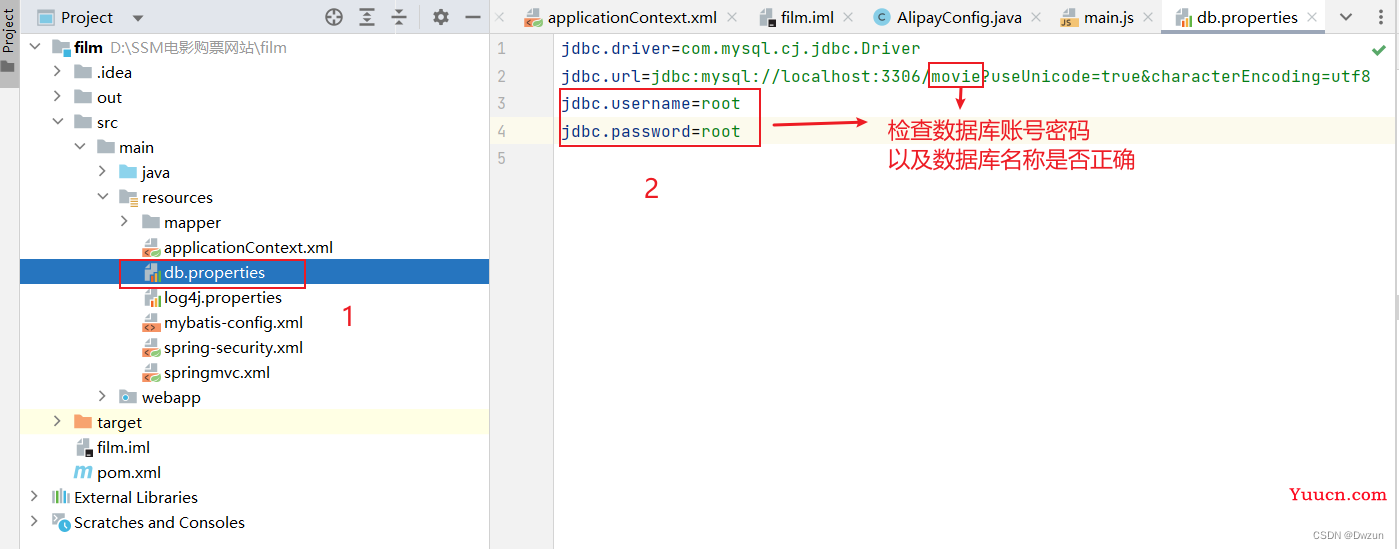Screen dimensions: 1399x549
Task: Open Project panel settings gear
Action: tap(441, 17)
